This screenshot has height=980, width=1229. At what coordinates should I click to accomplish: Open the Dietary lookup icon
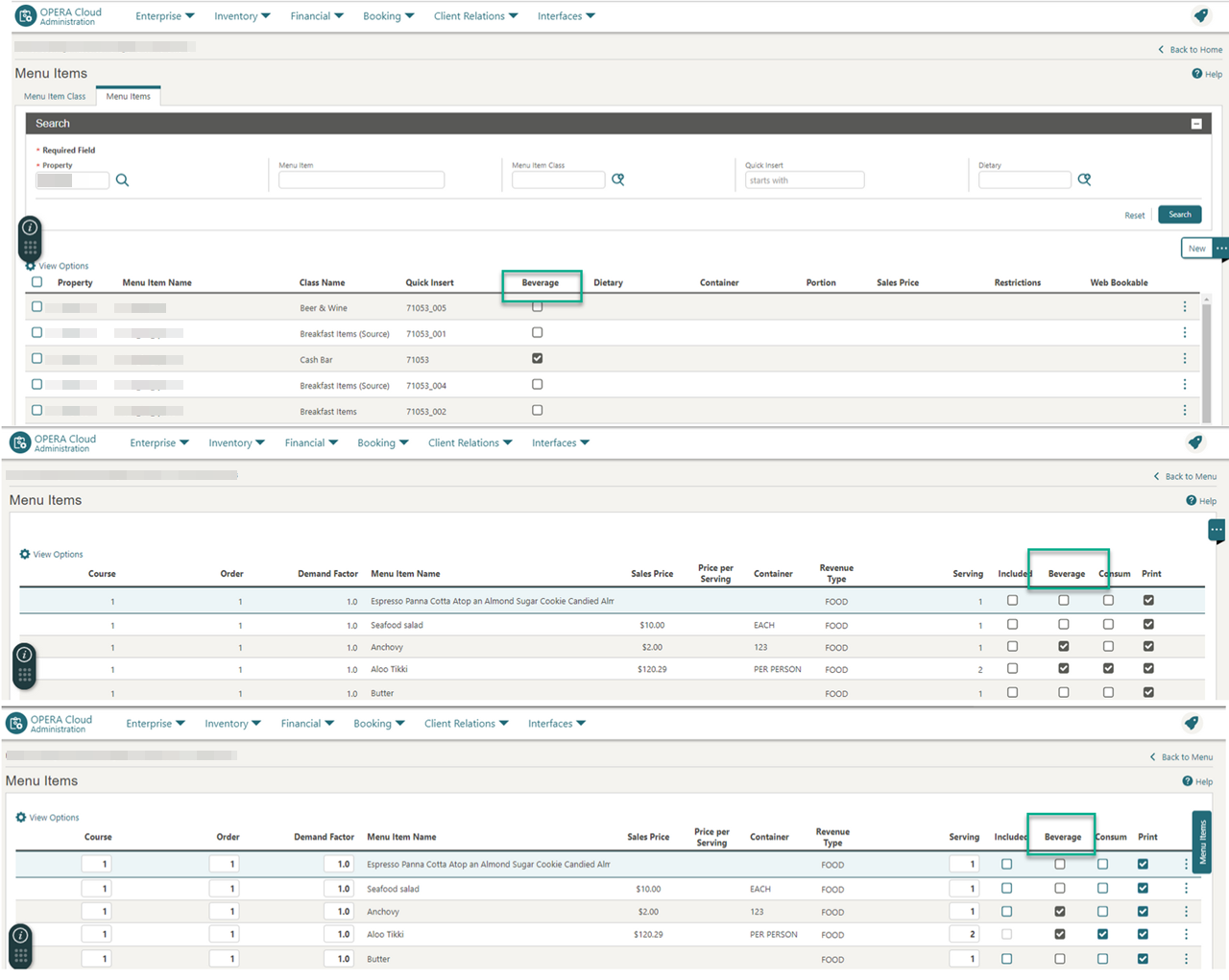(1084, 179)
